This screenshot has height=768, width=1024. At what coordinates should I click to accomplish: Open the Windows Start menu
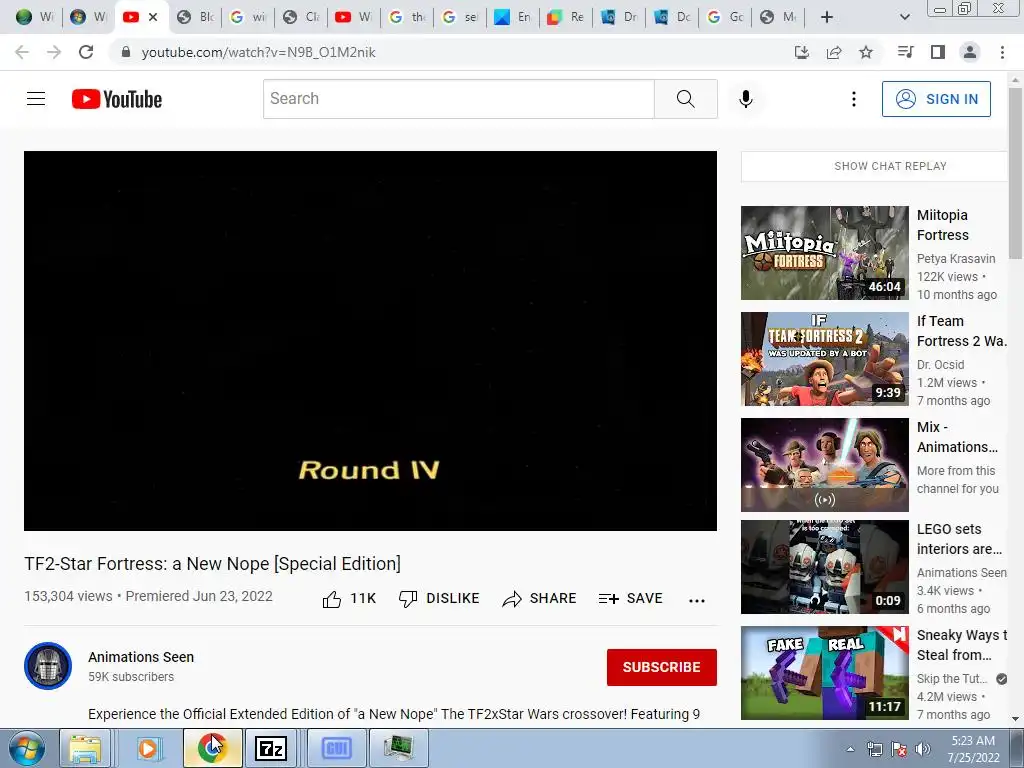[27, 748]
